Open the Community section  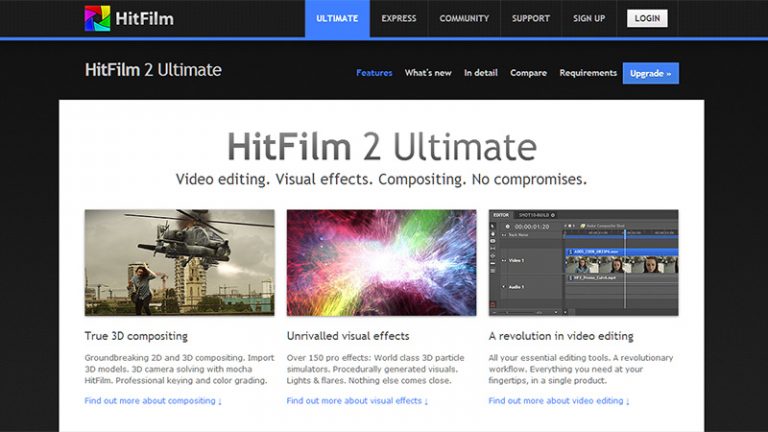464,18
